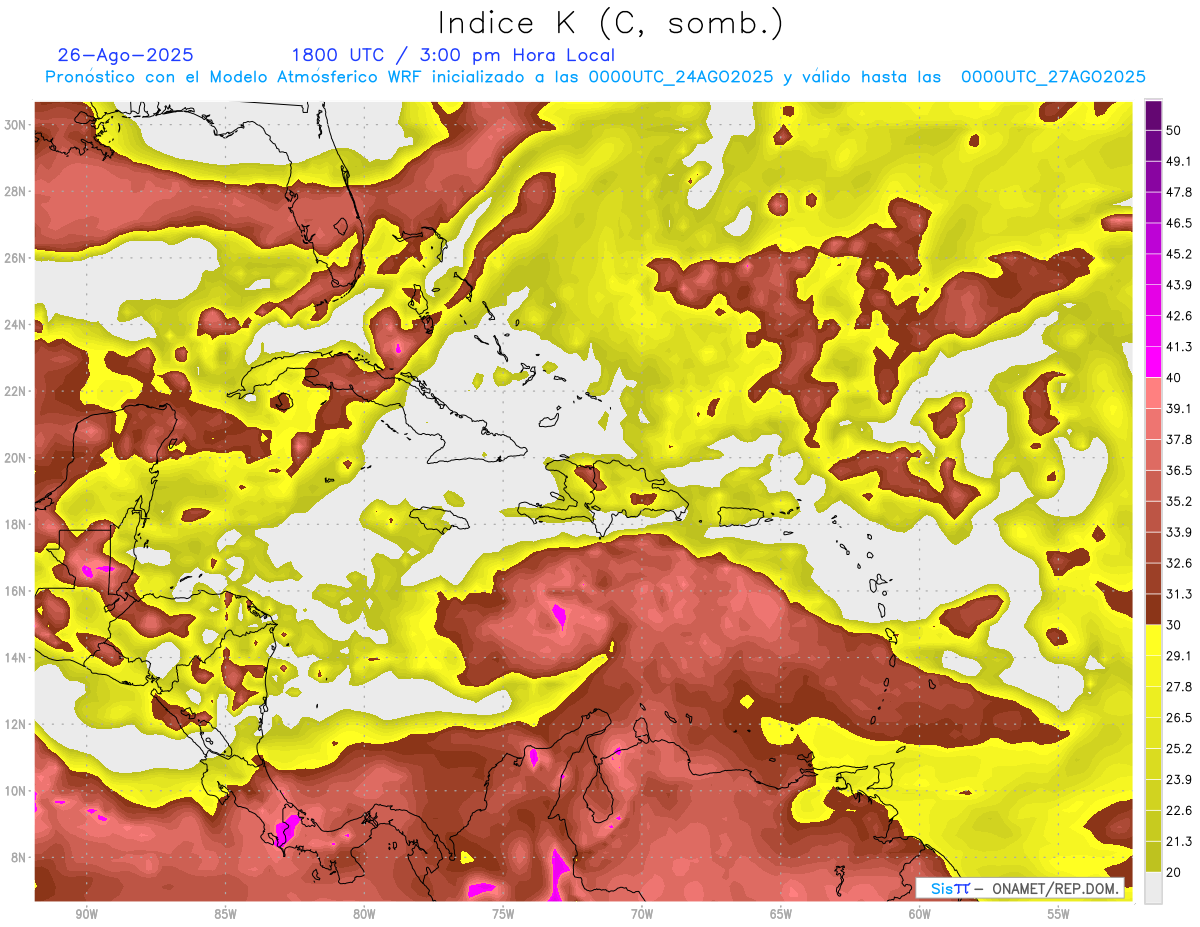Screen dimensions: 1200x927
Task: Click the "16N" latitude label
Action: tap(15, 591)
